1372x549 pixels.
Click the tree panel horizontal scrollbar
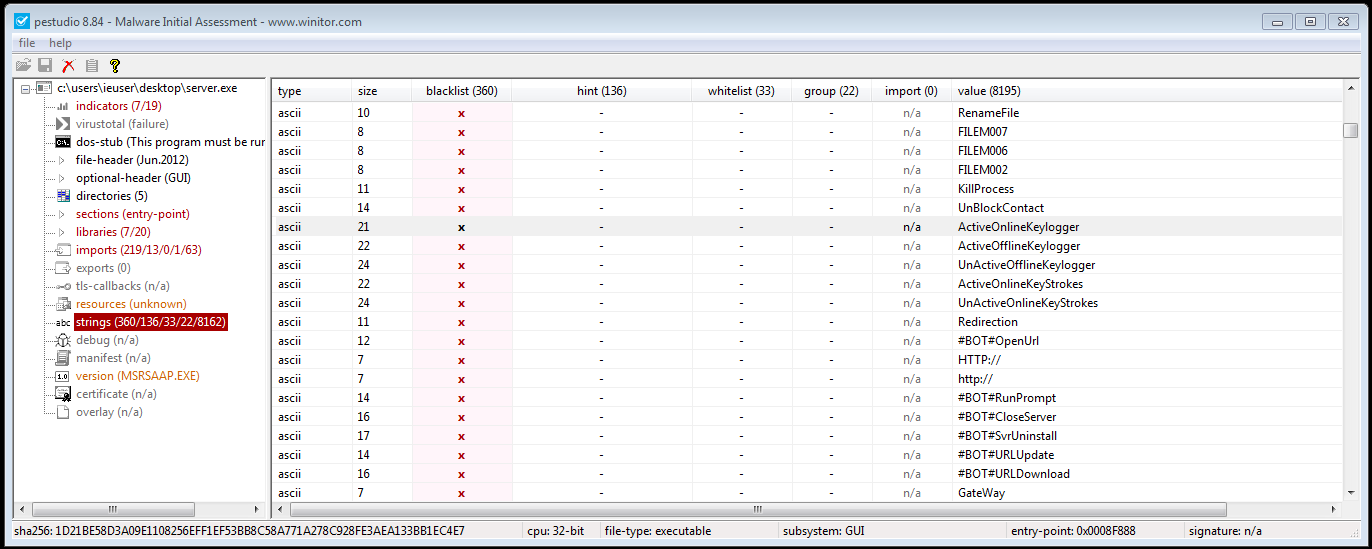(x=112, y=510)
